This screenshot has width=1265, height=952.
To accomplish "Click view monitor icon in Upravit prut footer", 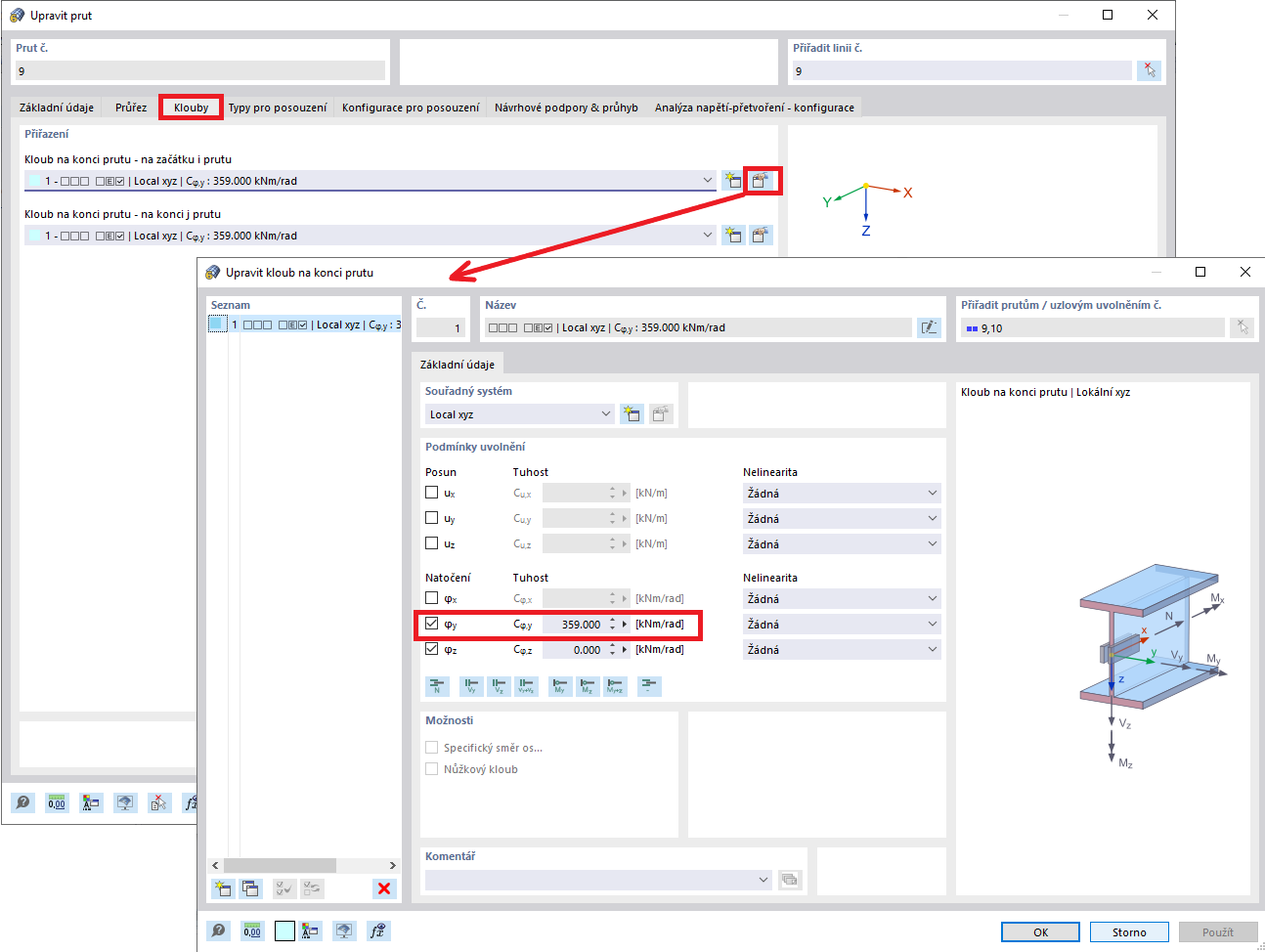I will [125, 802].
